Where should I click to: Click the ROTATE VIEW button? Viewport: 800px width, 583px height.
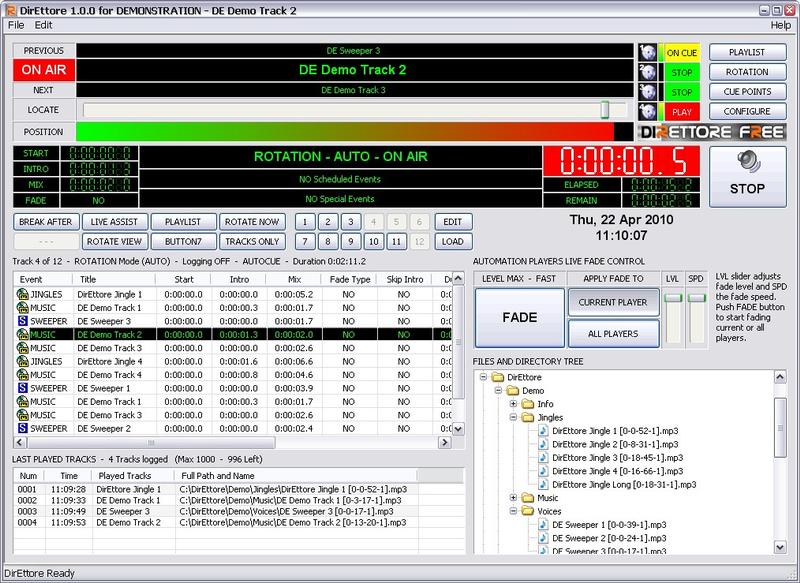click(114, 241)
